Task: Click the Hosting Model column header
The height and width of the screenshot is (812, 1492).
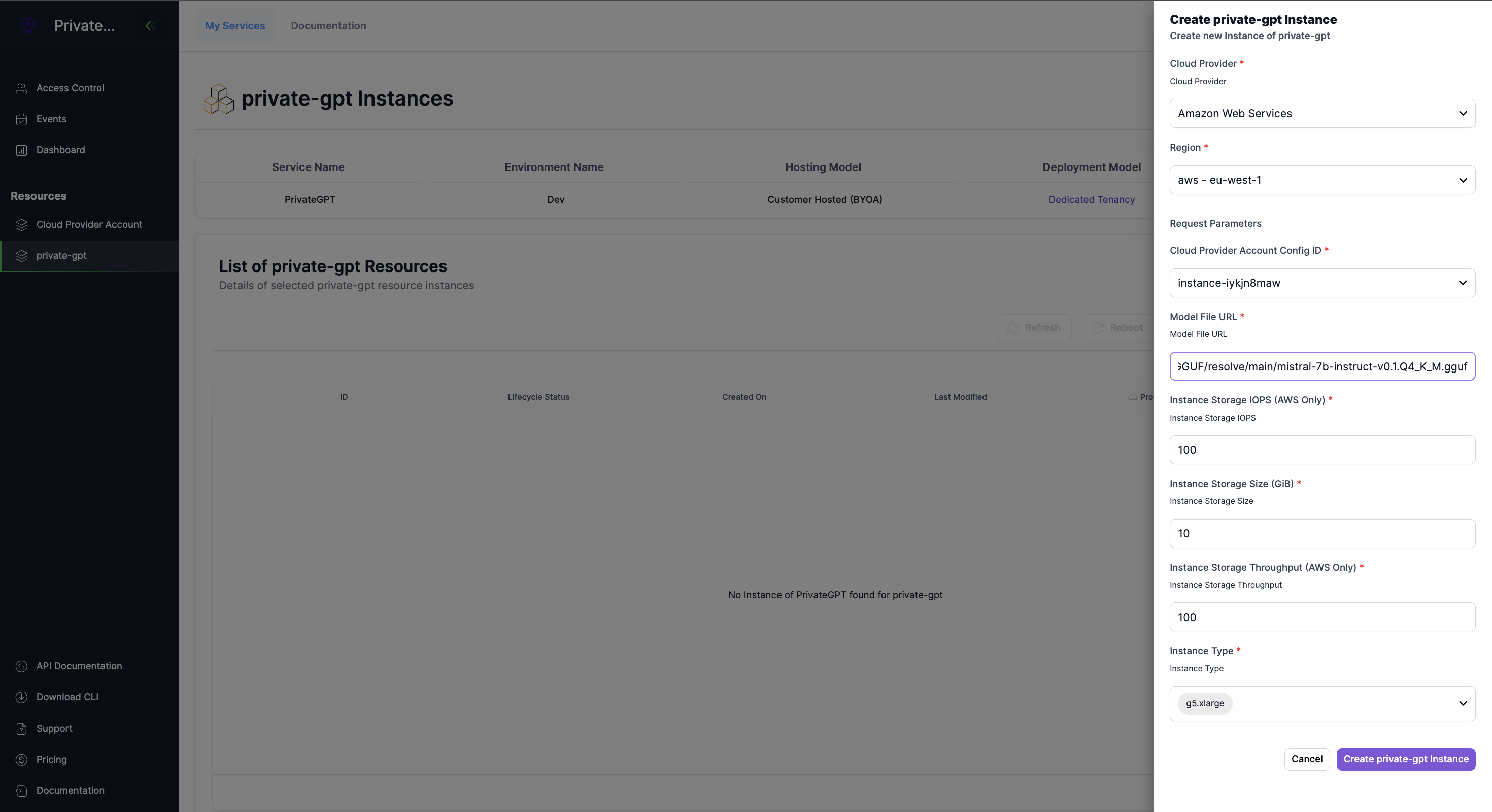Action: click(823, 167)
